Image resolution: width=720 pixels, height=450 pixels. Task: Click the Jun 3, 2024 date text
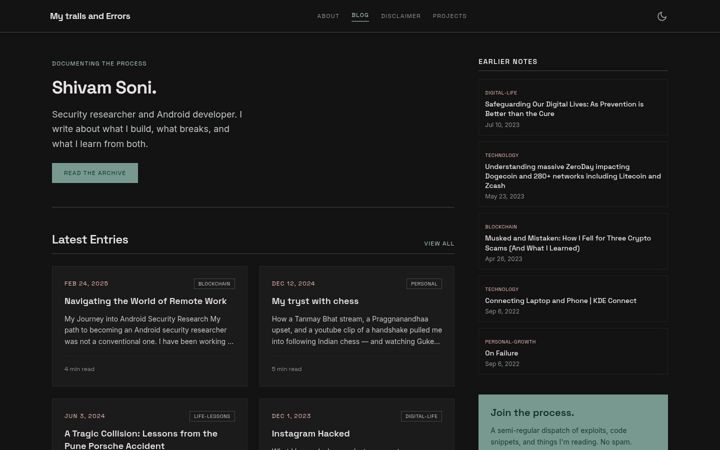pos(84,416)
